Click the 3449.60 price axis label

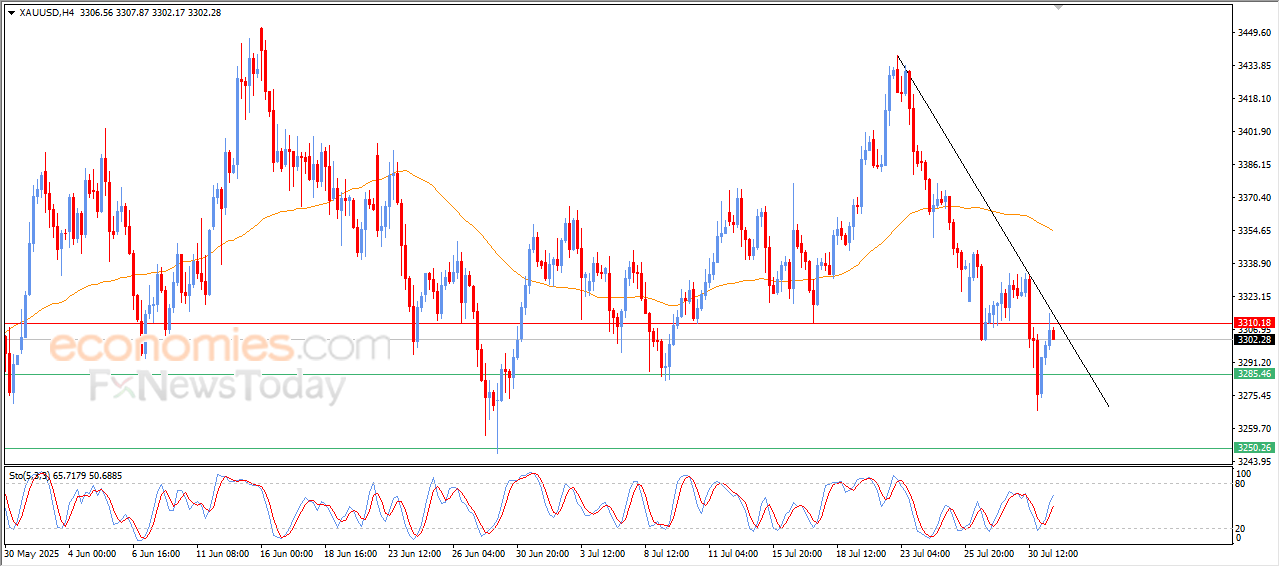click(x=1254, y=32)
